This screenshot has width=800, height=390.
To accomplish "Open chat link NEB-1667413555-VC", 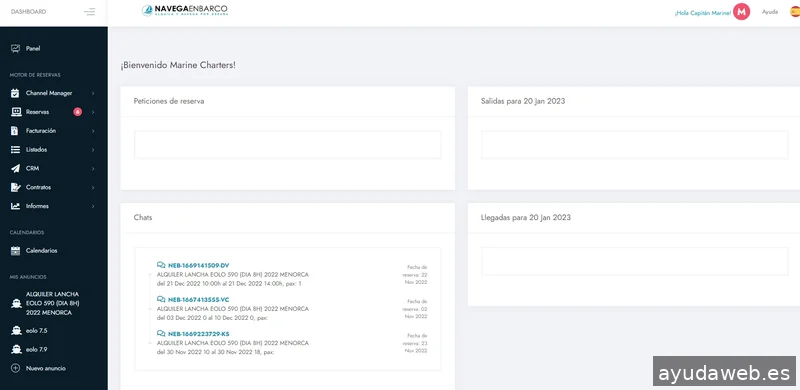I will point(198,300).
